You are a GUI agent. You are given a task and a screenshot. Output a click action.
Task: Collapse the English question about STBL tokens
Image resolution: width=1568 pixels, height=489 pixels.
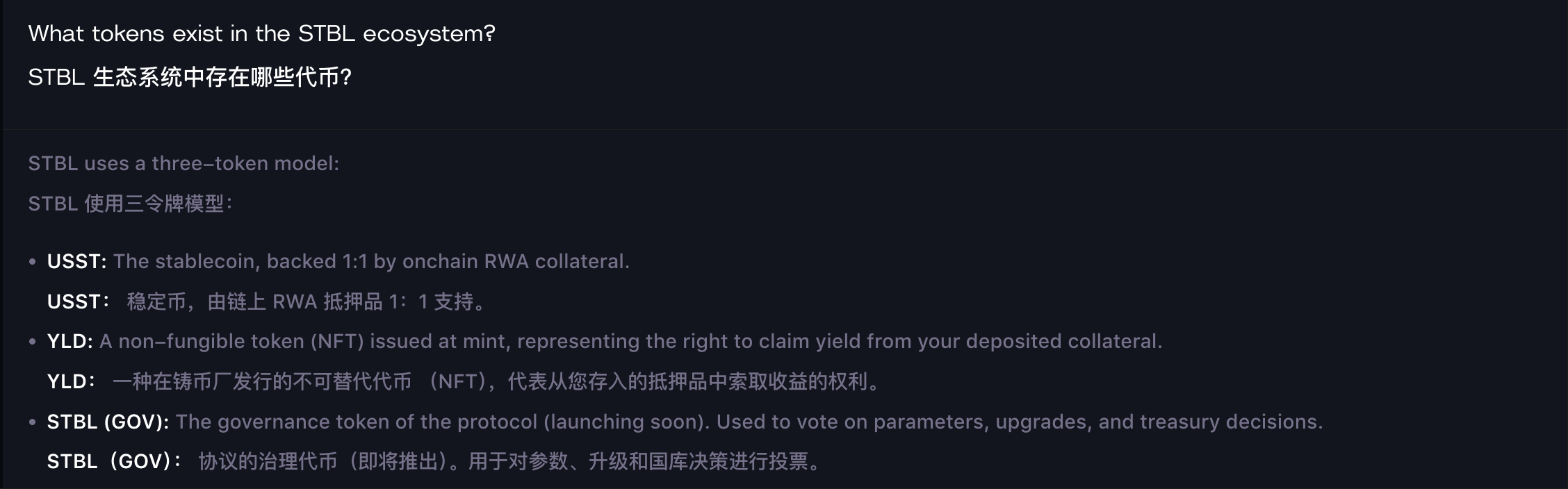[x=261, y=33]
